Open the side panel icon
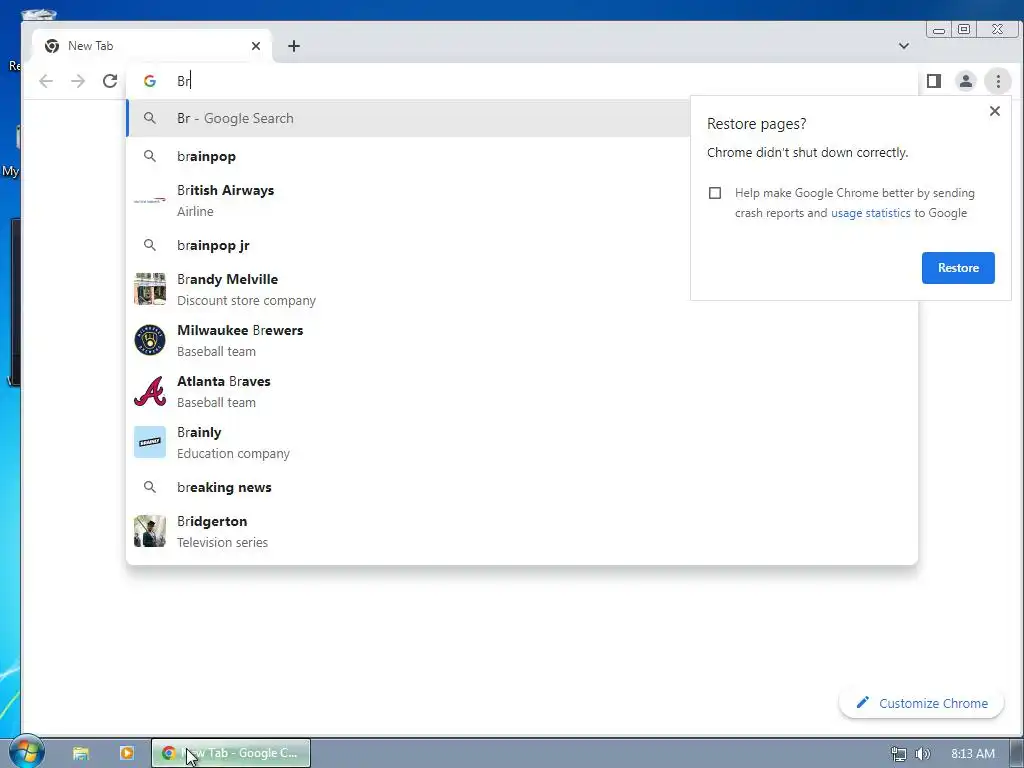This screenshot has width=1024, height=768. [934, 81]
